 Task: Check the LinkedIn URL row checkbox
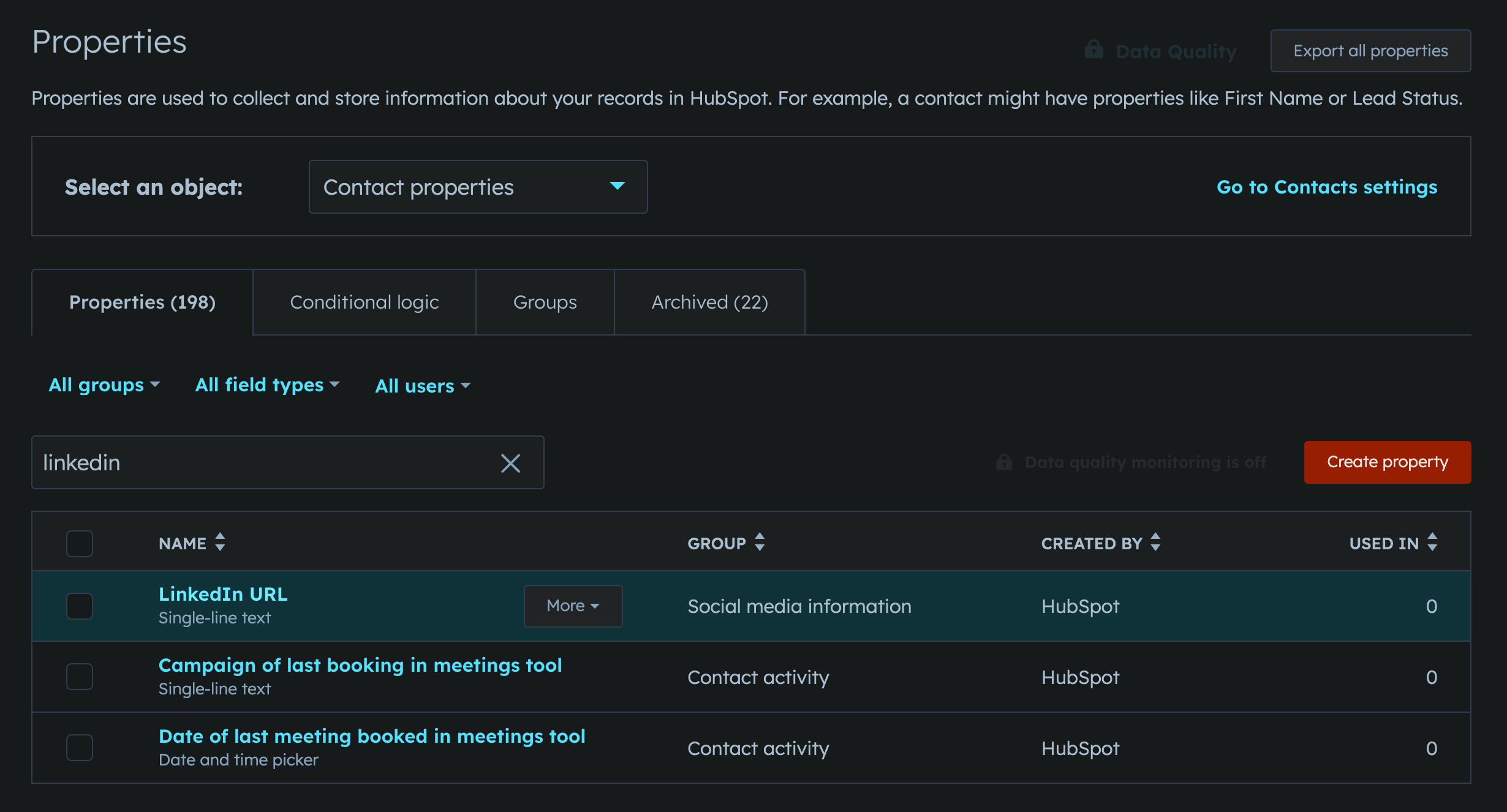coord(80,606)
